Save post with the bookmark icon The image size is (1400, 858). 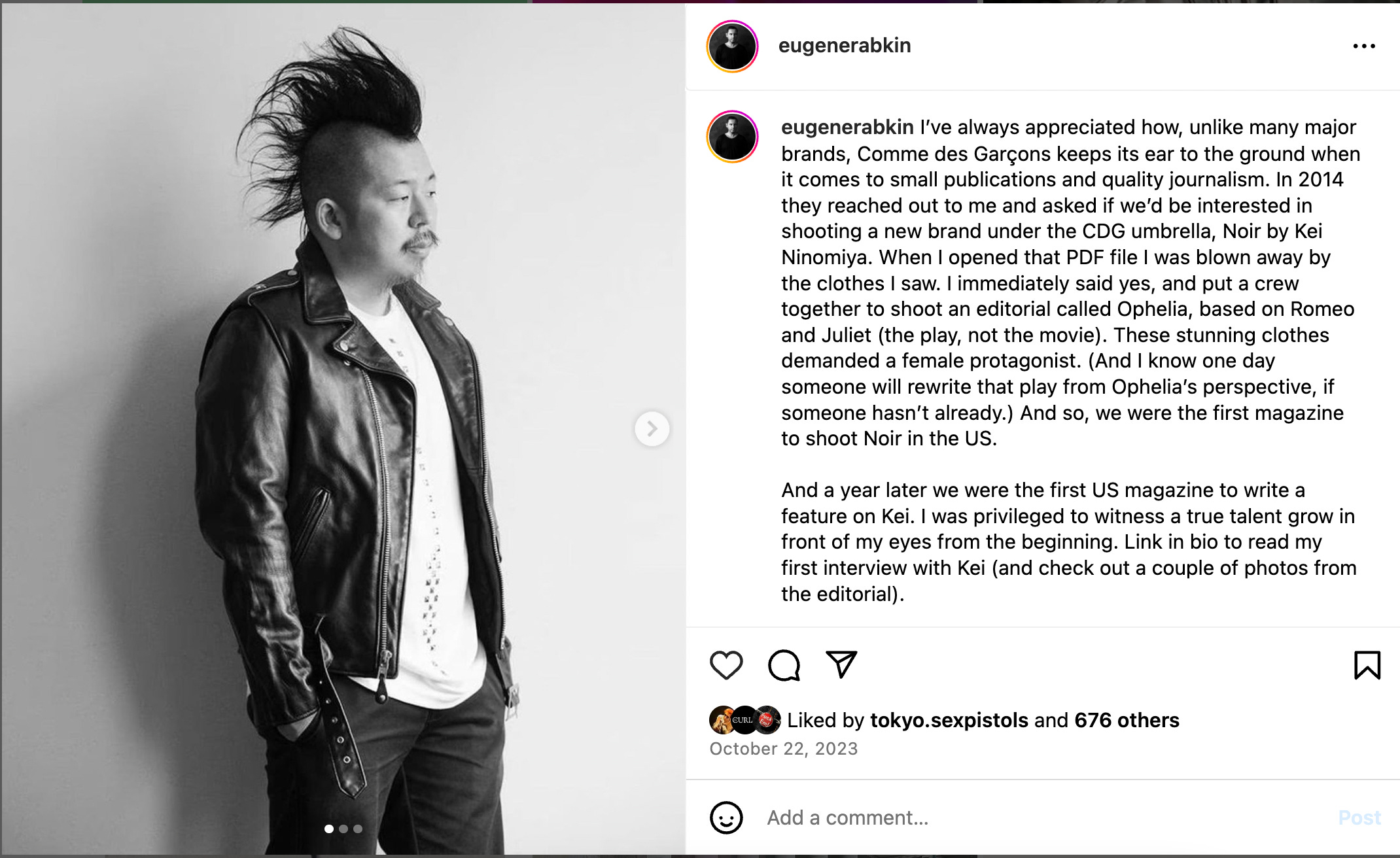(1367, 665)
